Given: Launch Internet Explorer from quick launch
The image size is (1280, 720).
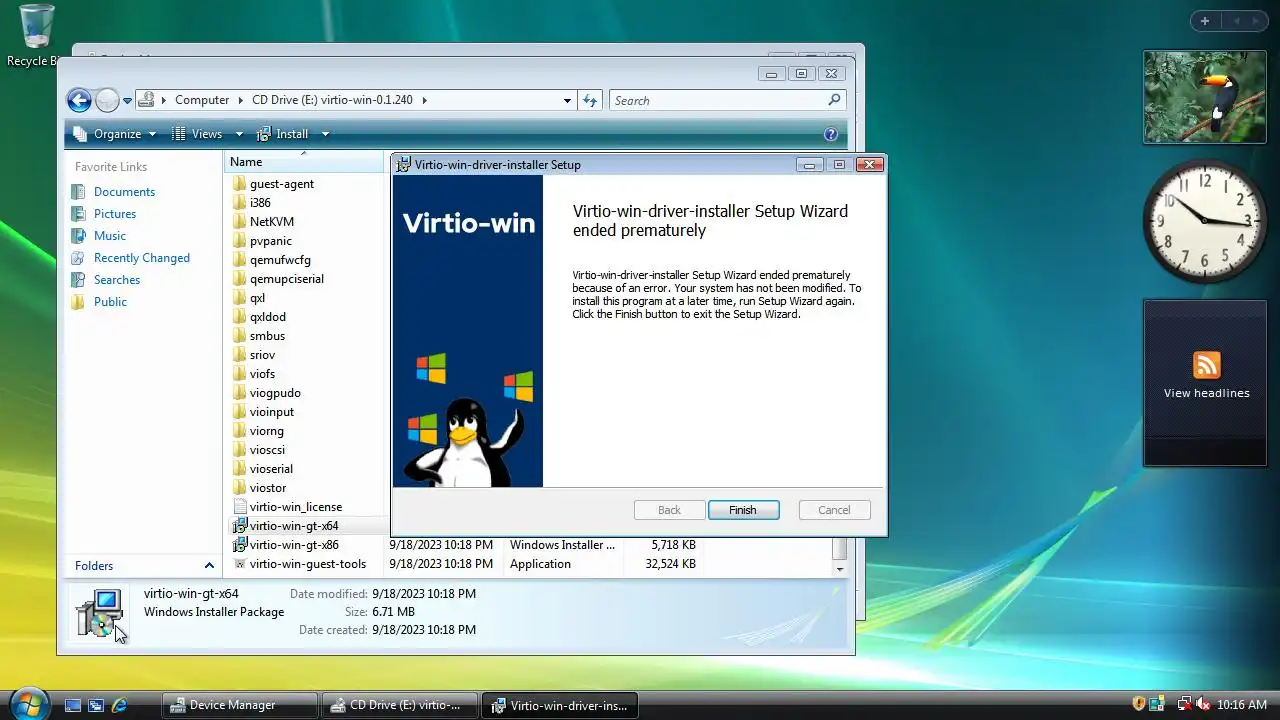Looking at the screenshot, I should pos(119,705).
